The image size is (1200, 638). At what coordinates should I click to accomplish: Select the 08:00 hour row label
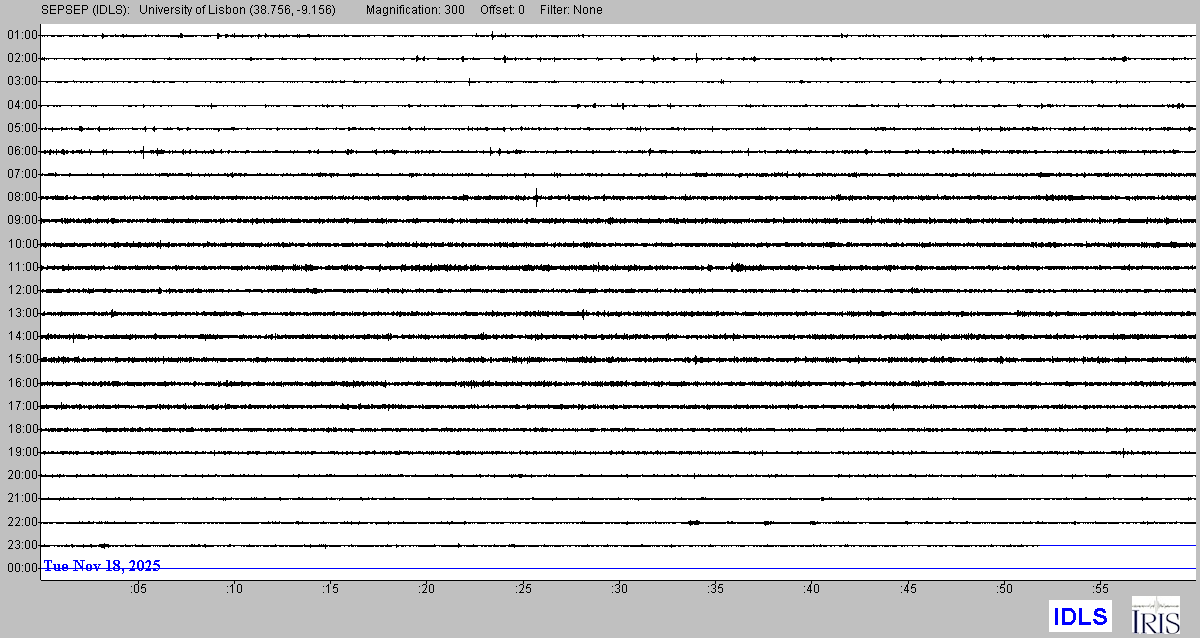point(21,197)
